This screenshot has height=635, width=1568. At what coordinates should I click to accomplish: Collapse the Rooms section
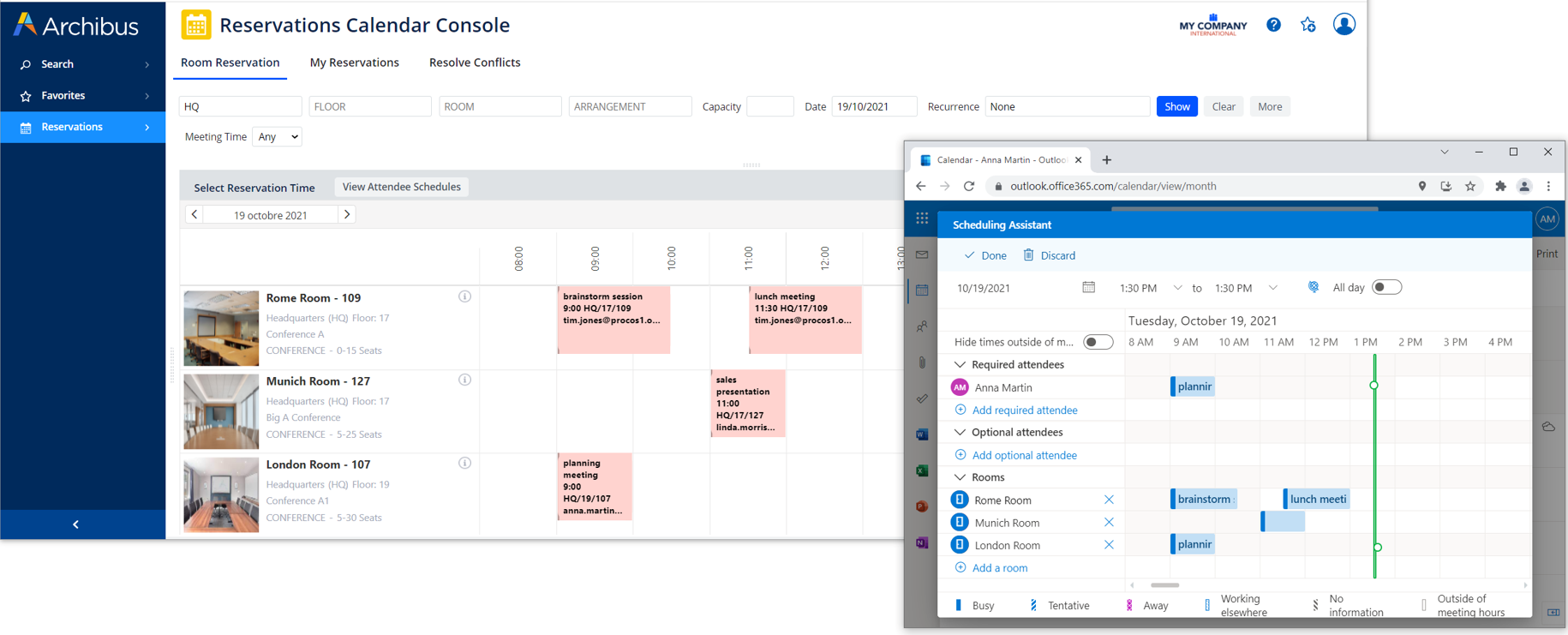(960, 477)
